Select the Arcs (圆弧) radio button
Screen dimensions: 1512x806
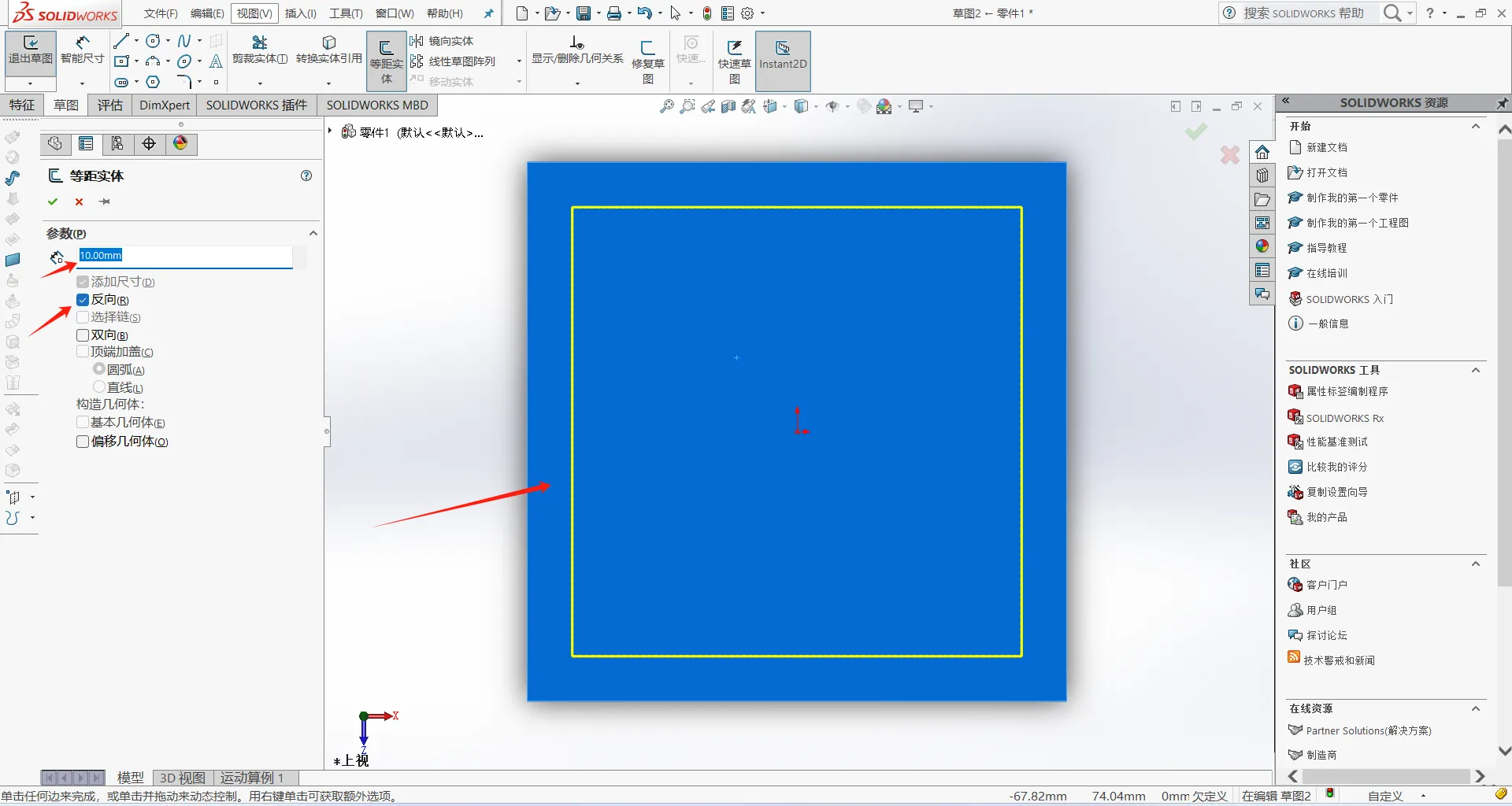[x=99, y=369]
